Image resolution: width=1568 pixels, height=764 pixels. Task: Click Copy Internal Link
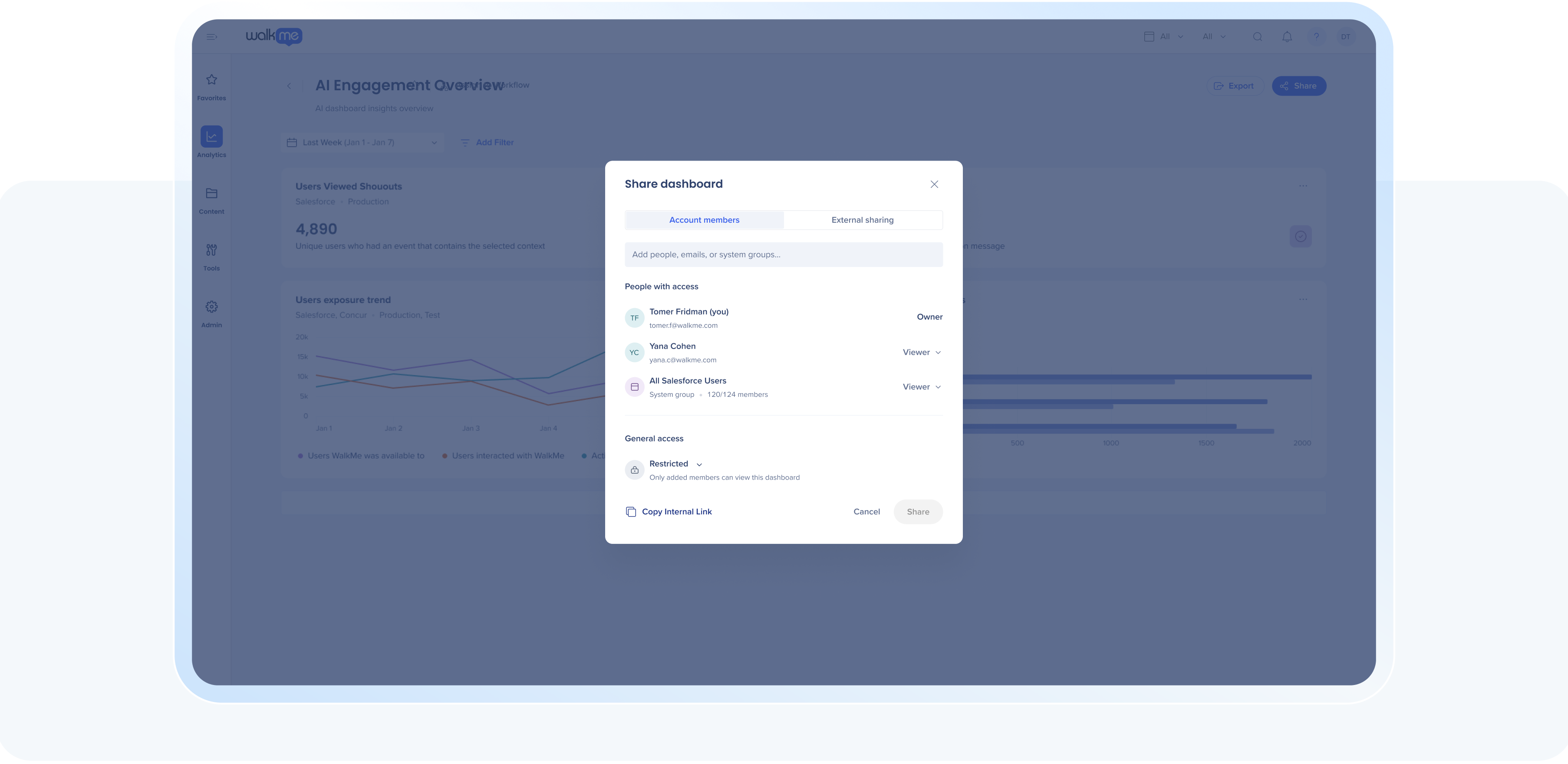(669, 512)
